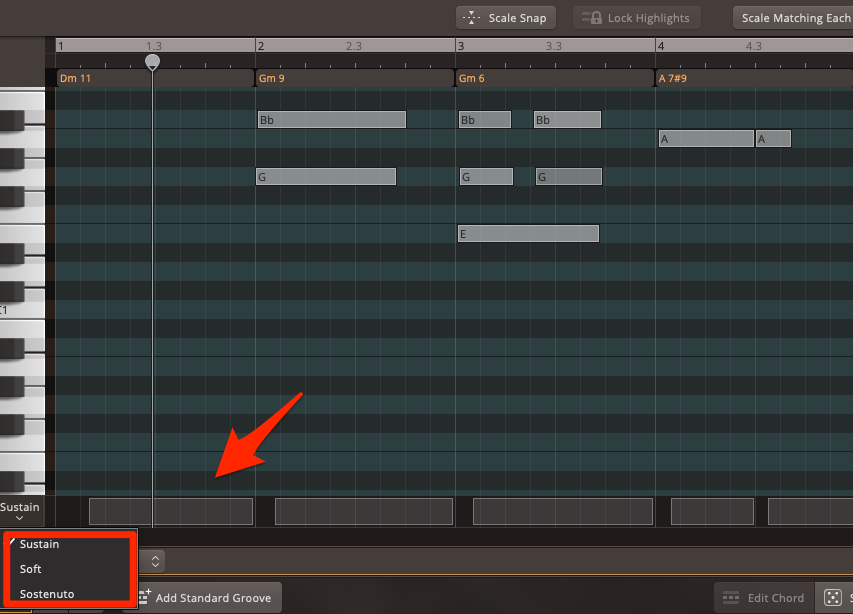Viewport: 853px width, 614px height.
Task: Select Sustain from the pedal menu
Action: click(x=40, y=545)
